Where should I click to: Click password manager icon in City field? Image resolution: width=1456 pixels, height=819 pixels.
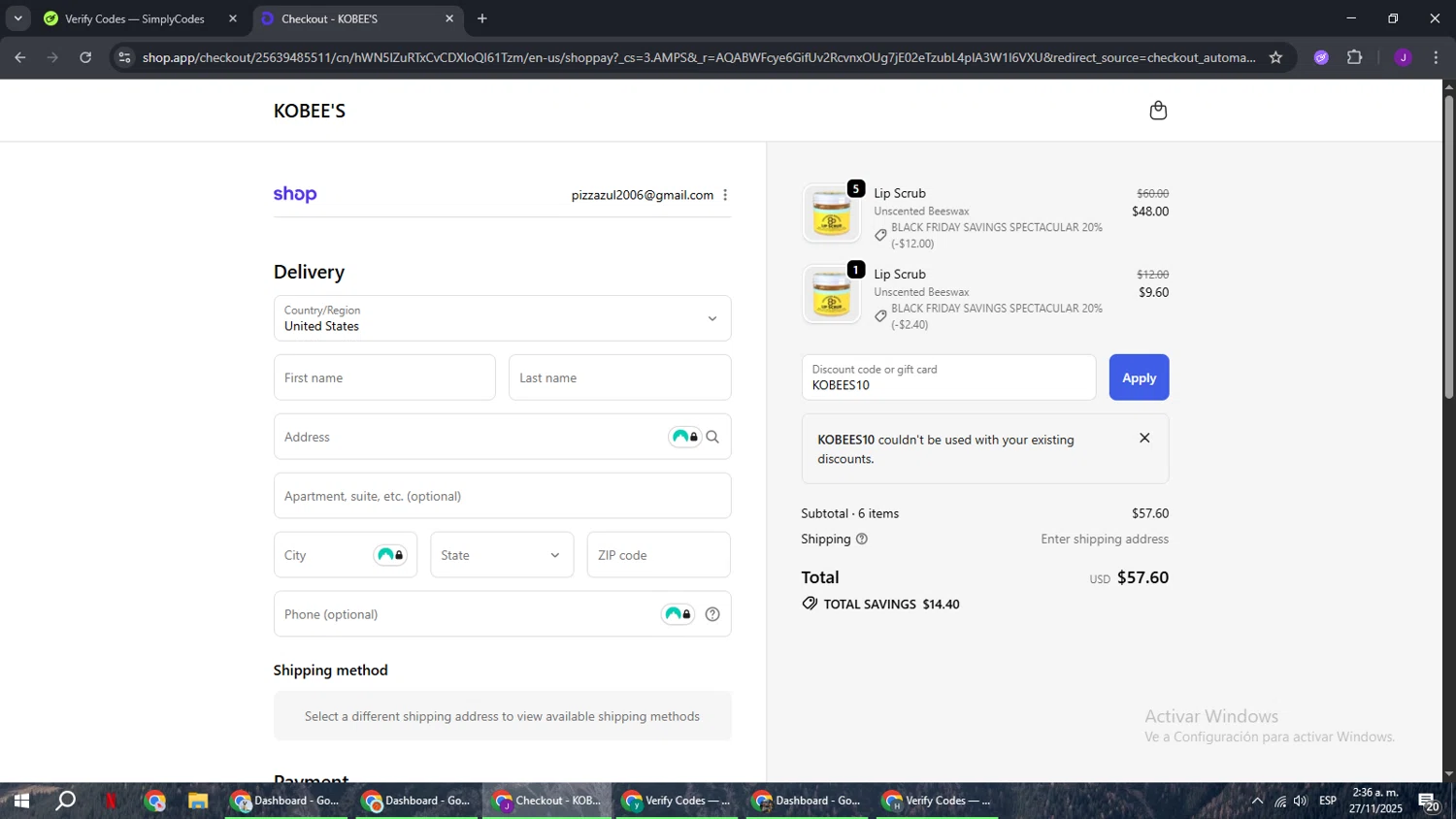[390, 555]
